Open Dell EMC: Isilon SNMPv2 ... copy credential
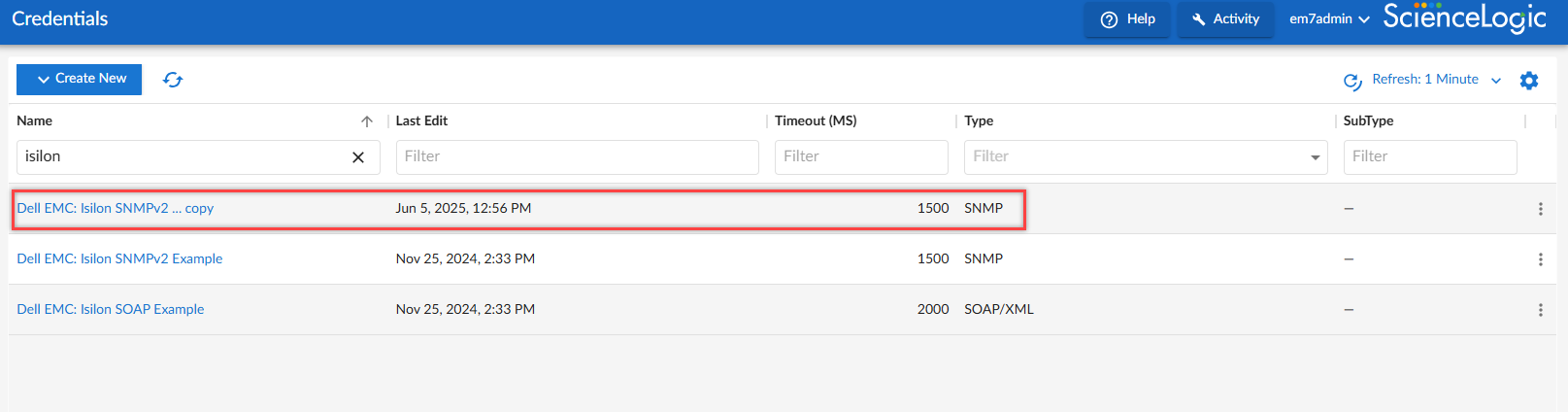The height and width of the screenshot is (412, 1568). click(115, 208)
